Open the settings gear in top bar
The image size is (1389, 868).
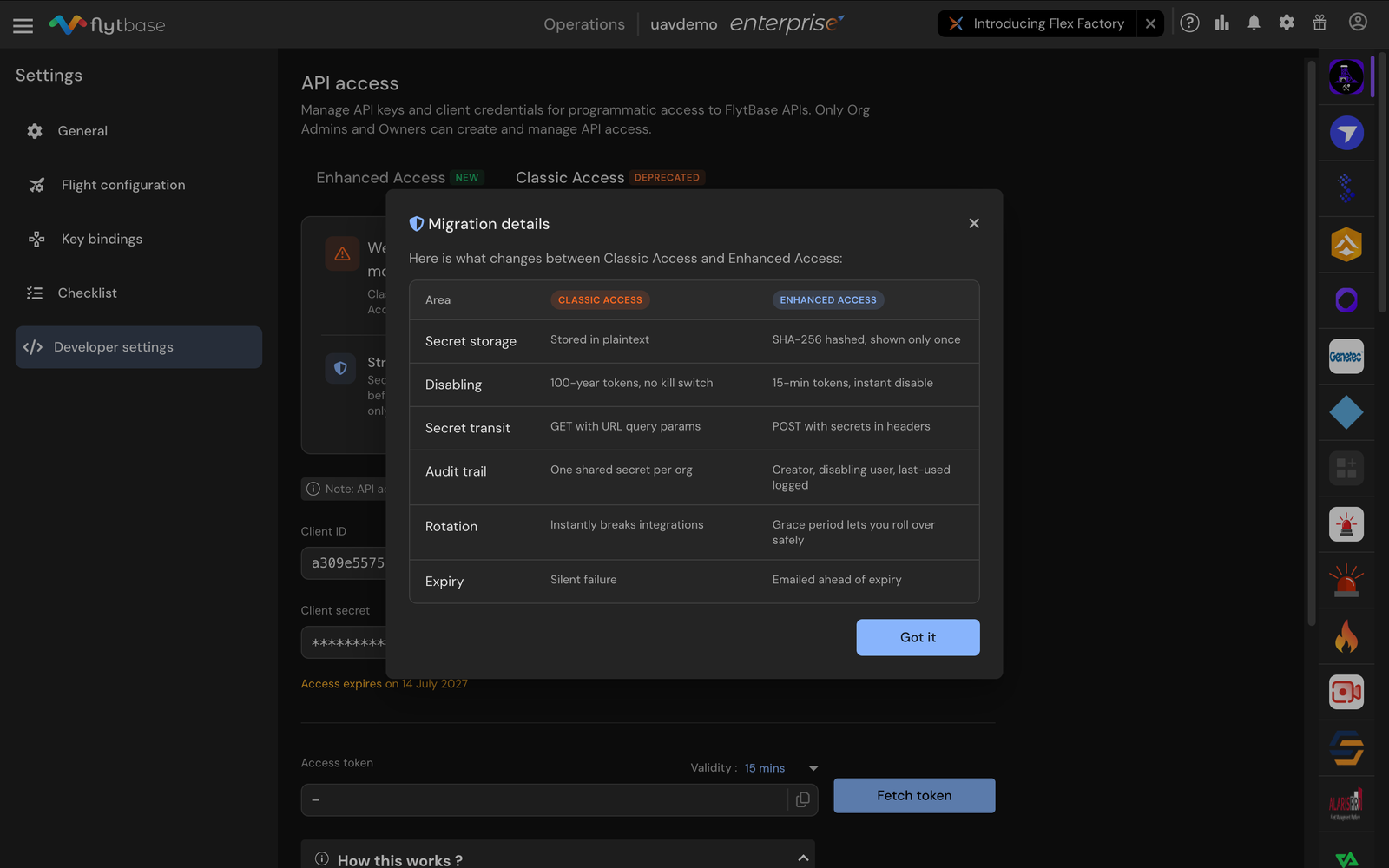1287,23
